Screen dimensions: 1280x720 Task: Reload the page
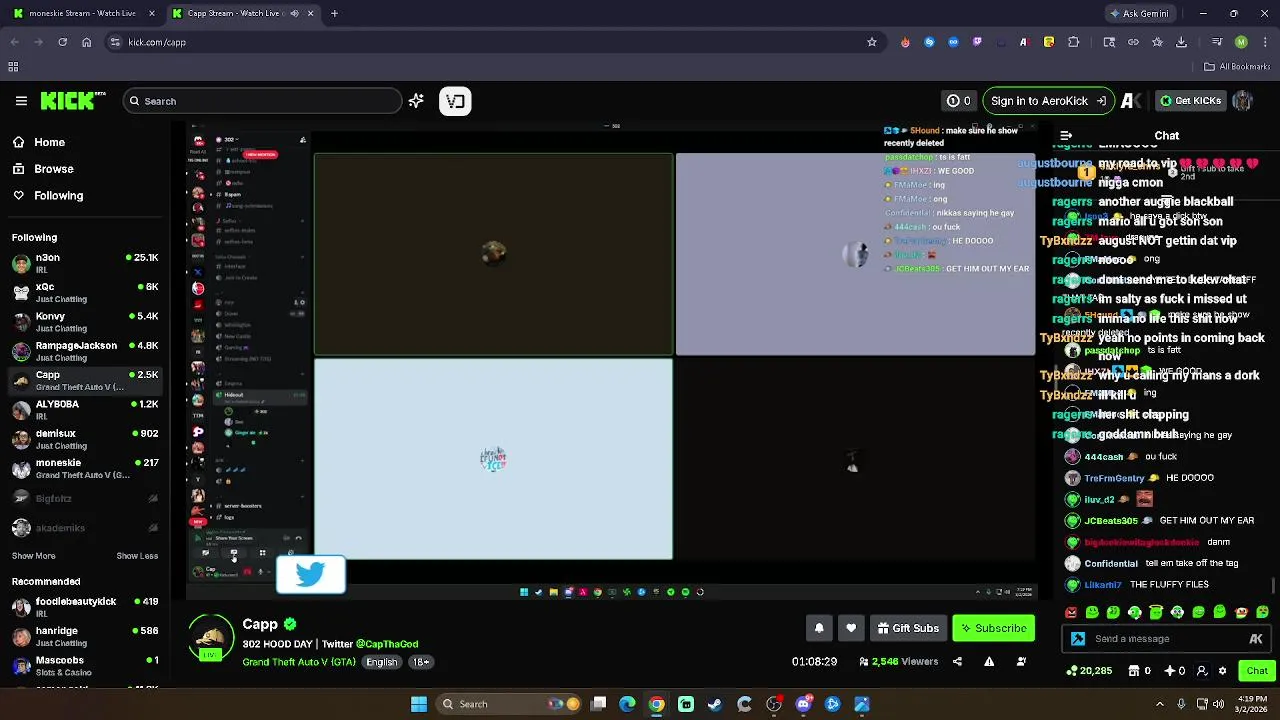(x=62, y=42)
